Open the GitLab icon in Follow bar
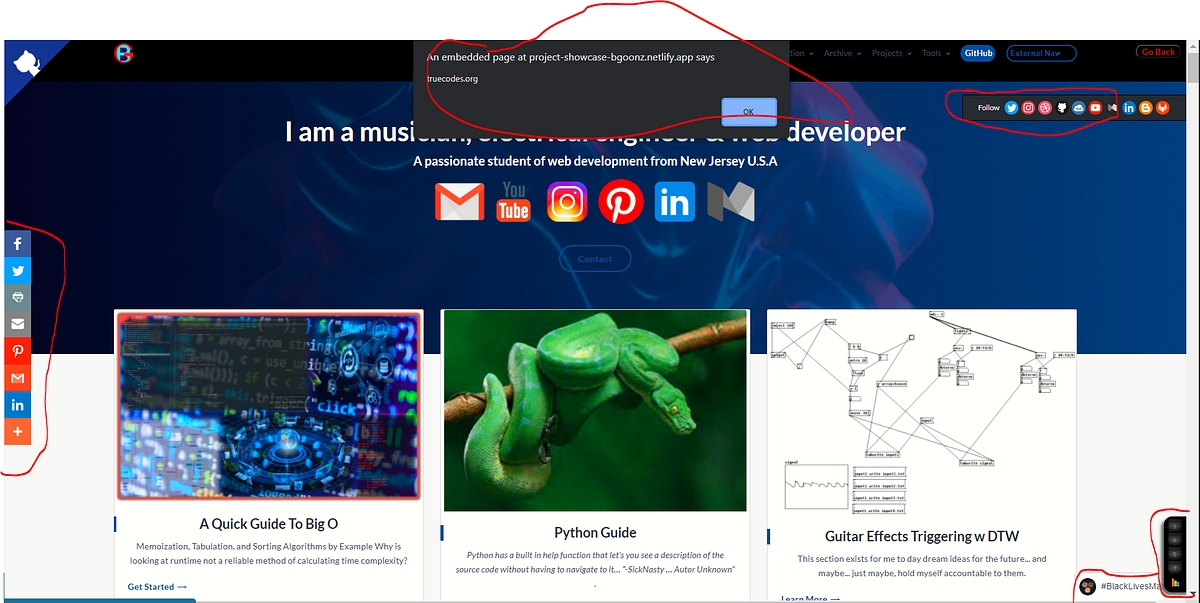 [x=1163, y=108]
